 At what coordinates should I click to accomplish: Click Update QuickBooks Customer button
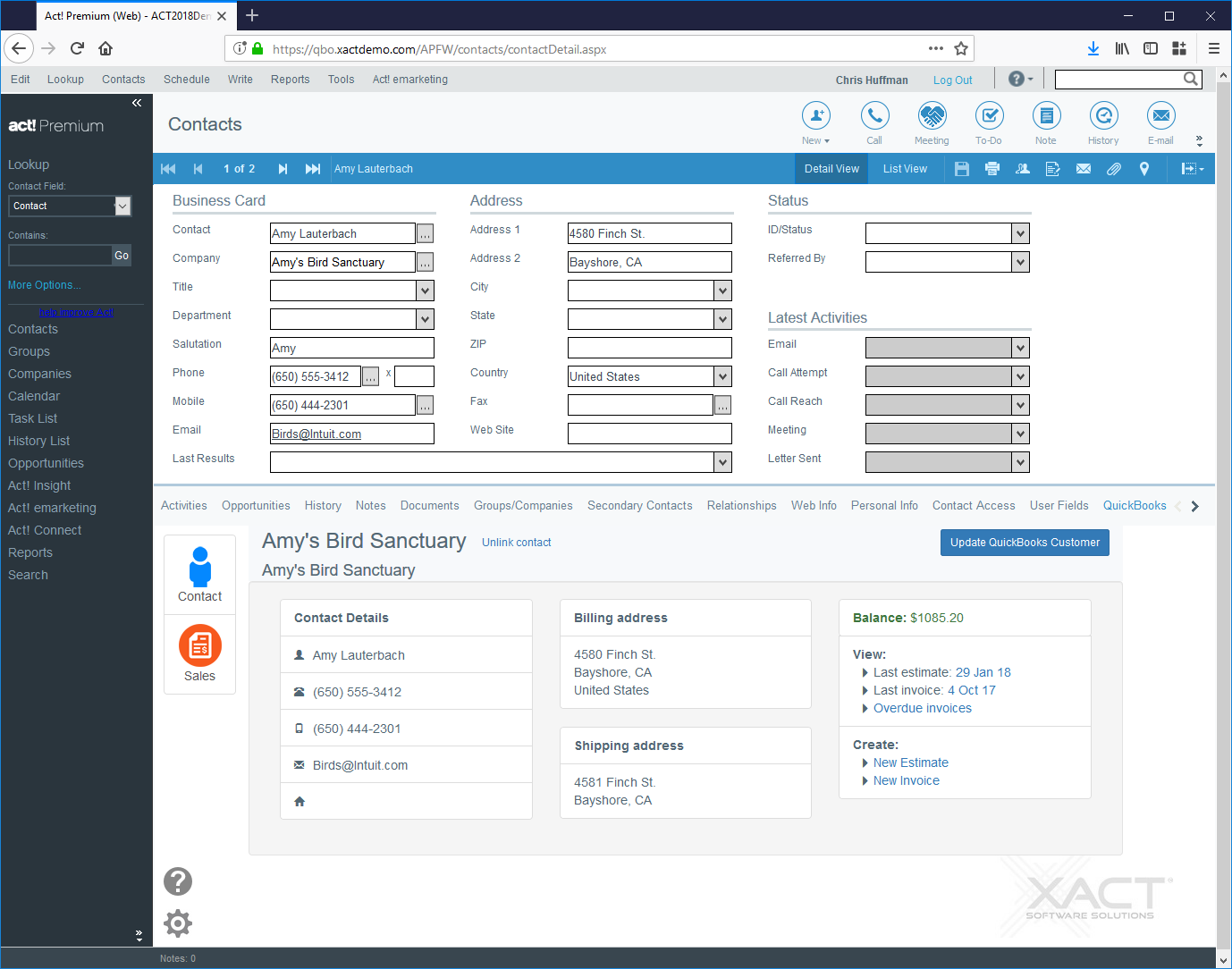[x=1025, y=543]
